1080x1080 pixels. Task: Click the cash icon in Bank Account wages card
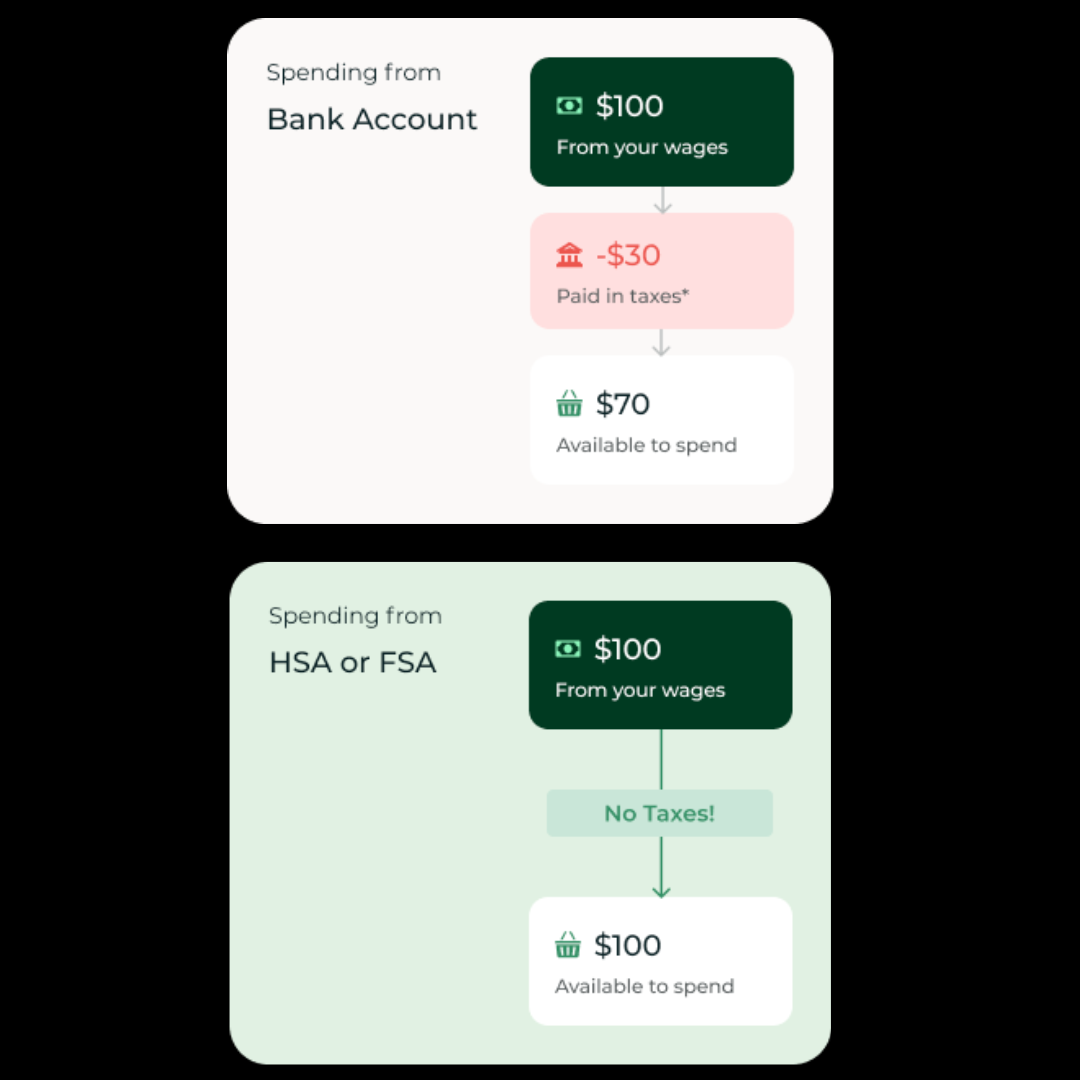click(x=569, y=106)
